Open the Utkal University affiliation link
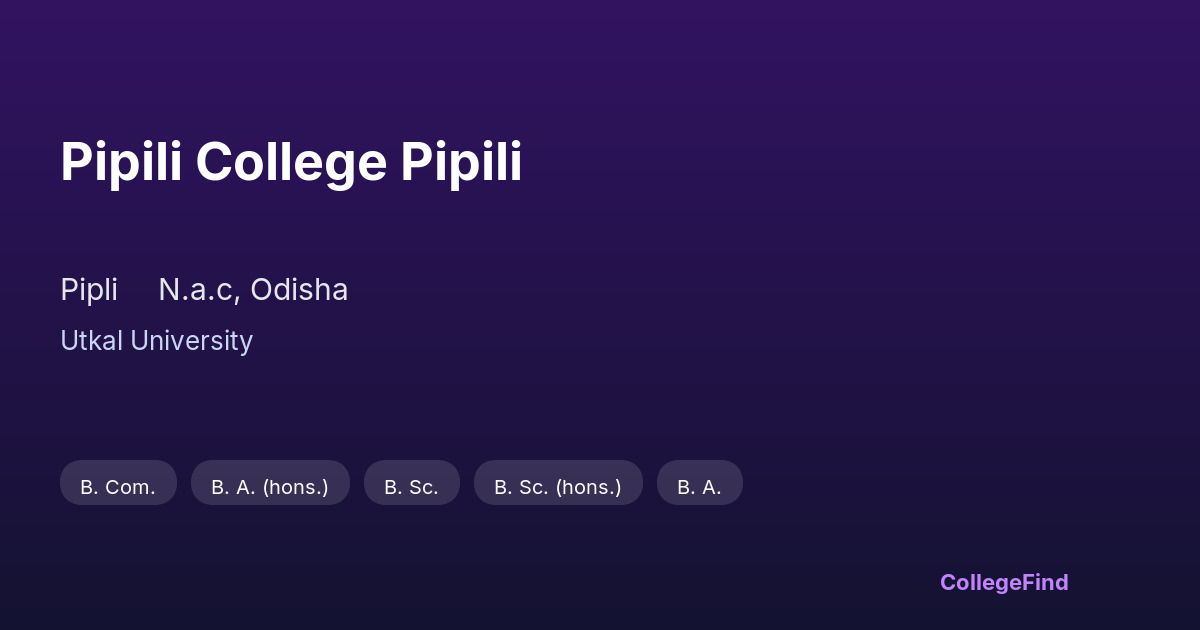Image resolution: width=1200 pixels, height=630 pixels. 156,341
